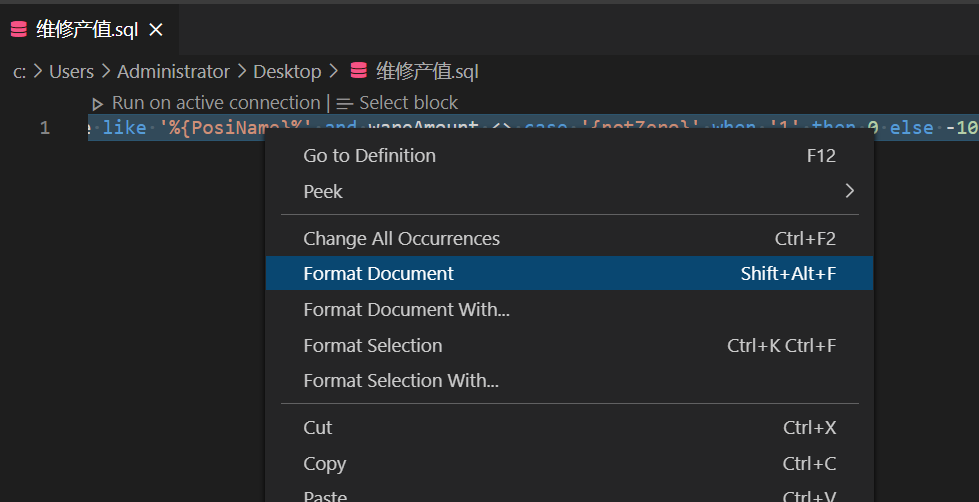
Task: Click Cut in the context menu
Action: [569, 428]
